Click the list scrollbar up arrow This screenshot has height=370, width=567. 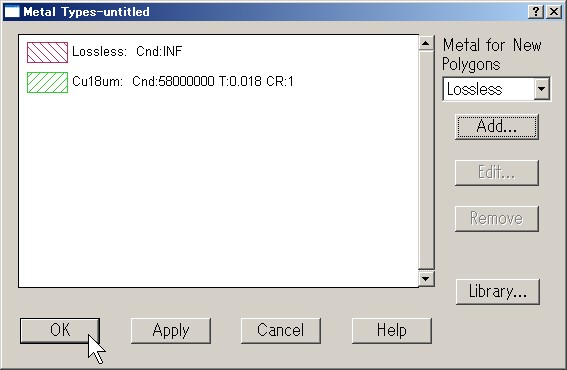coord(426,43)
